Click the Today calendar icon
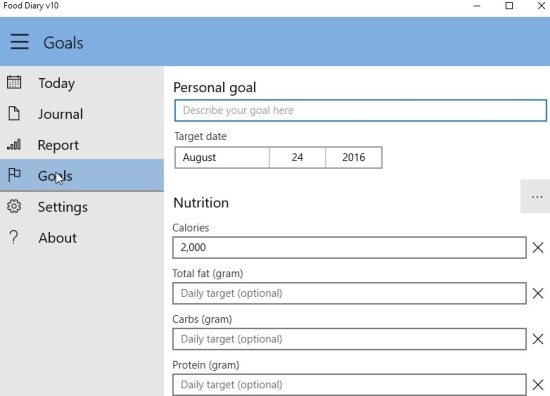 click(x=14, y=82)
